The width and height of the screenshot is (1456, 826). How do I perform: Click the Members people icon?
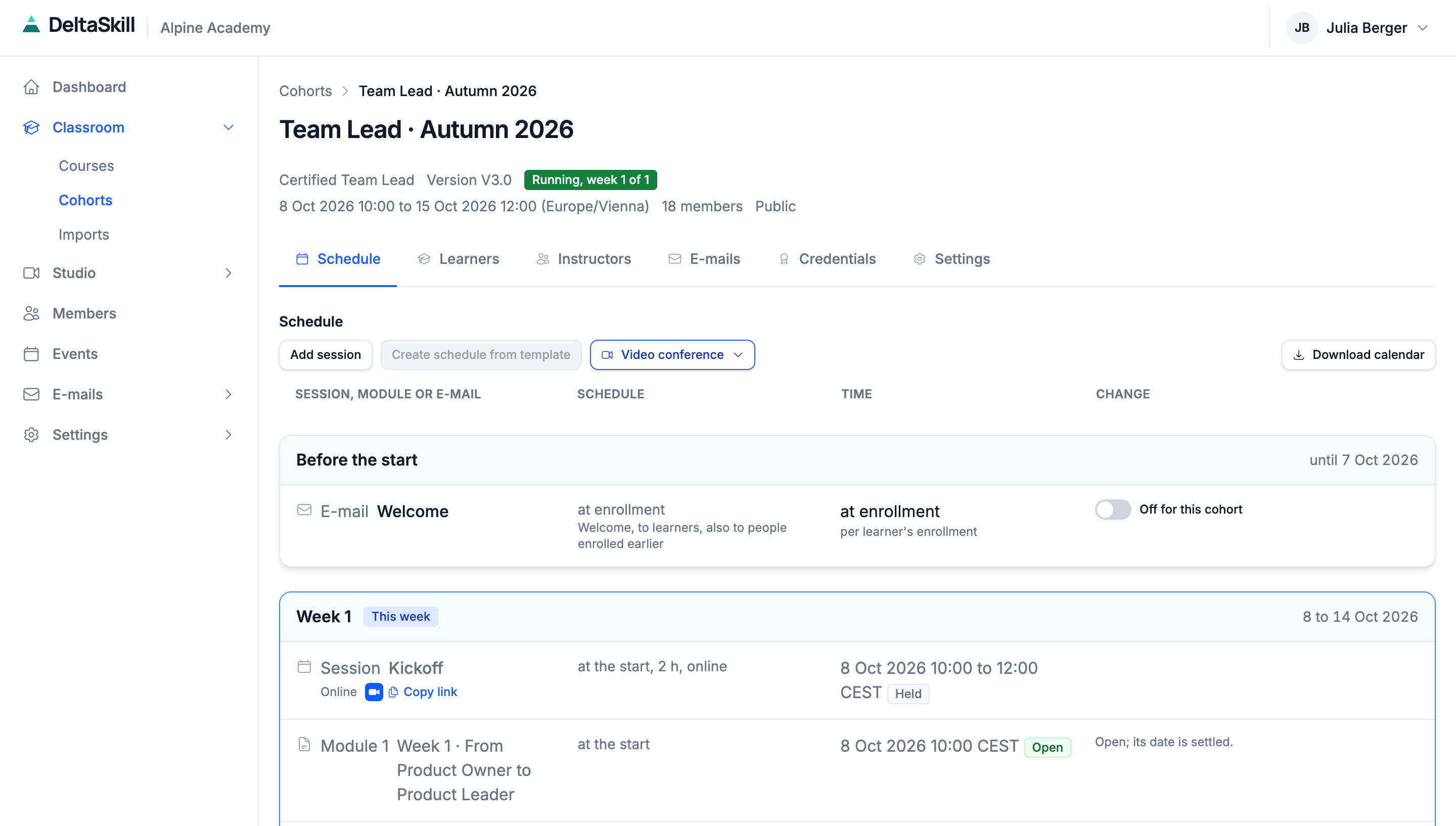point(31,313)
